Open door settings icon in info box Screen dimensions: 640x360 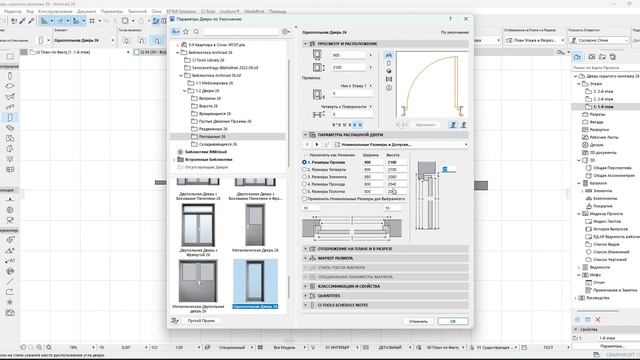[x=41, y=40]
